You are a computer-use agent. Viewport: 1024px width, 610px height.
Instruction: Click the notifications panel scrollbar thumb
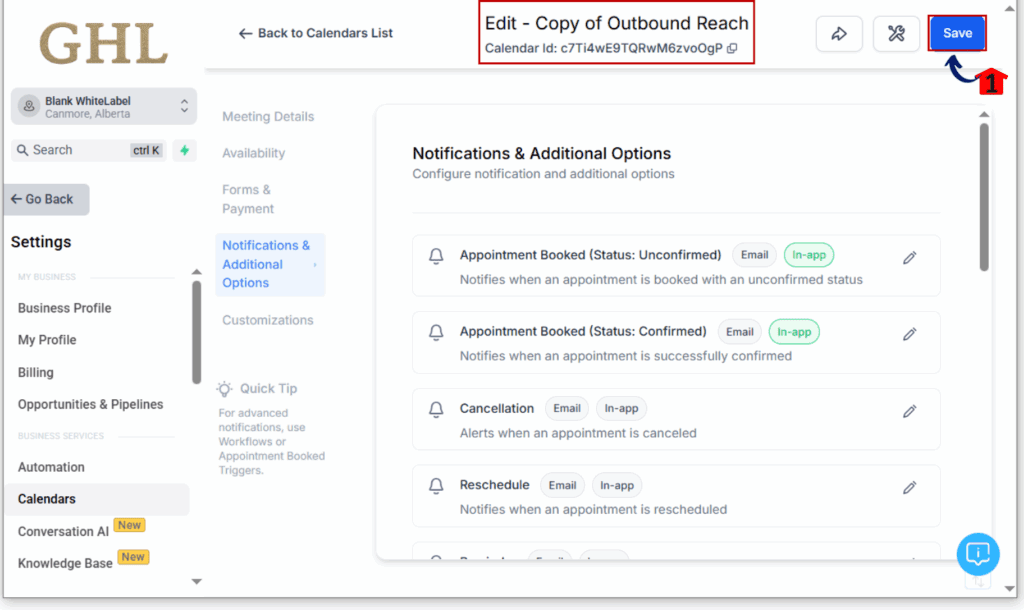click(984, 197)
